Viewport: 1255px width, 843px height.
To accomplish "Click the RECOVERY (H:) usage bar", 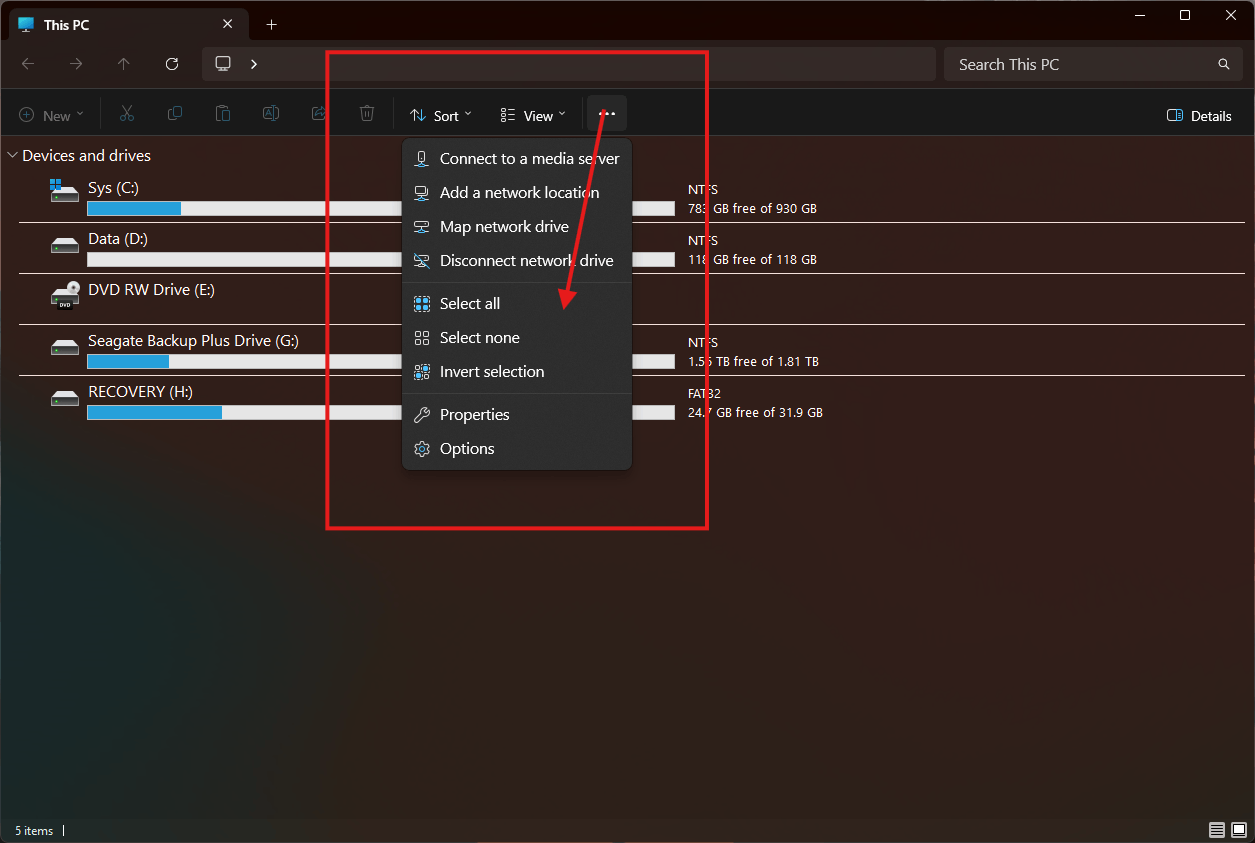I will [381, 413].
